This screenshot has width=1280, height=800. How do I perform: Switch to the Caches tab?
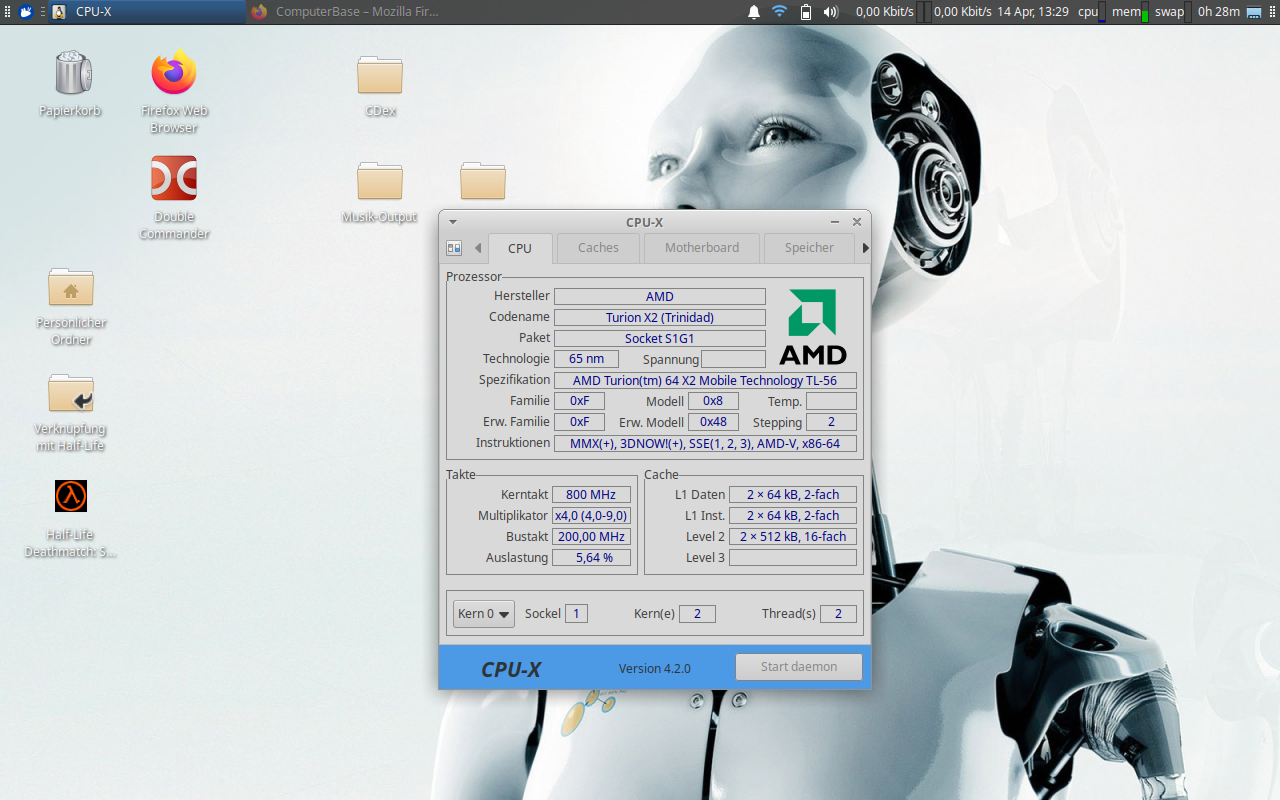pos(597,247)
